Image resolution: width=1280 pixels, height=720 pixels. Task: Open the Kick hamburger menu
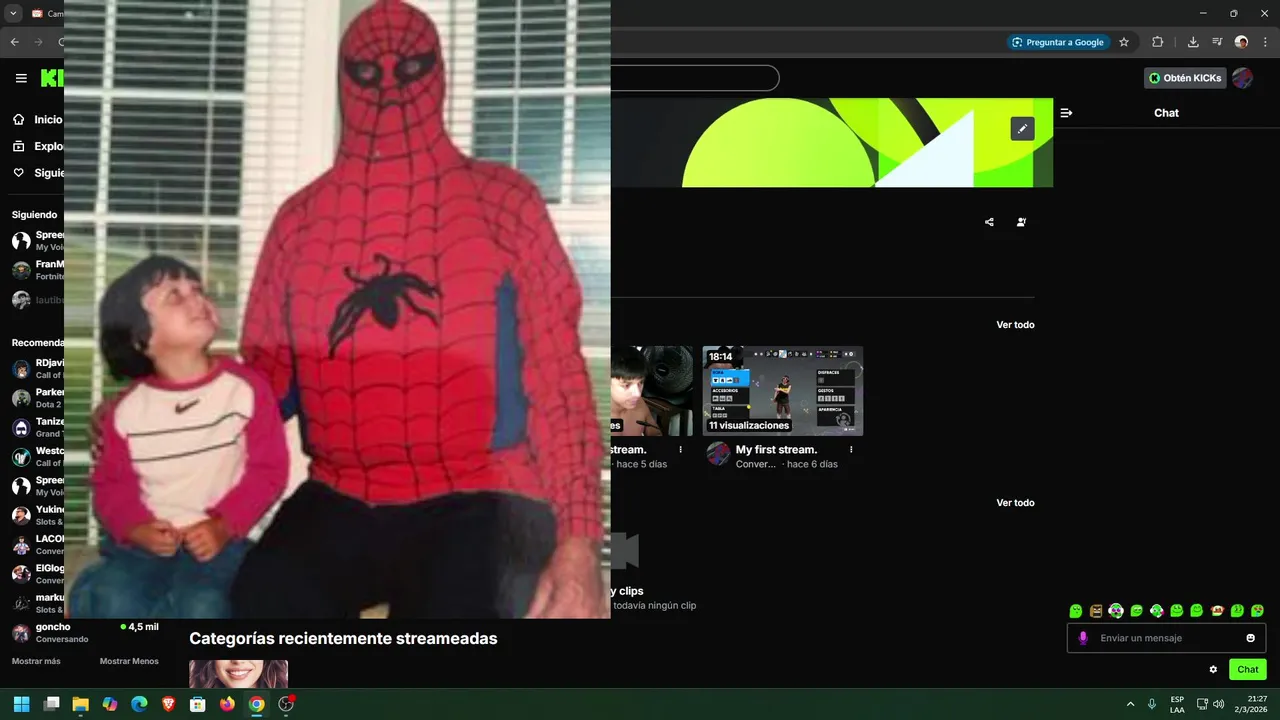[x=21, y=78]
